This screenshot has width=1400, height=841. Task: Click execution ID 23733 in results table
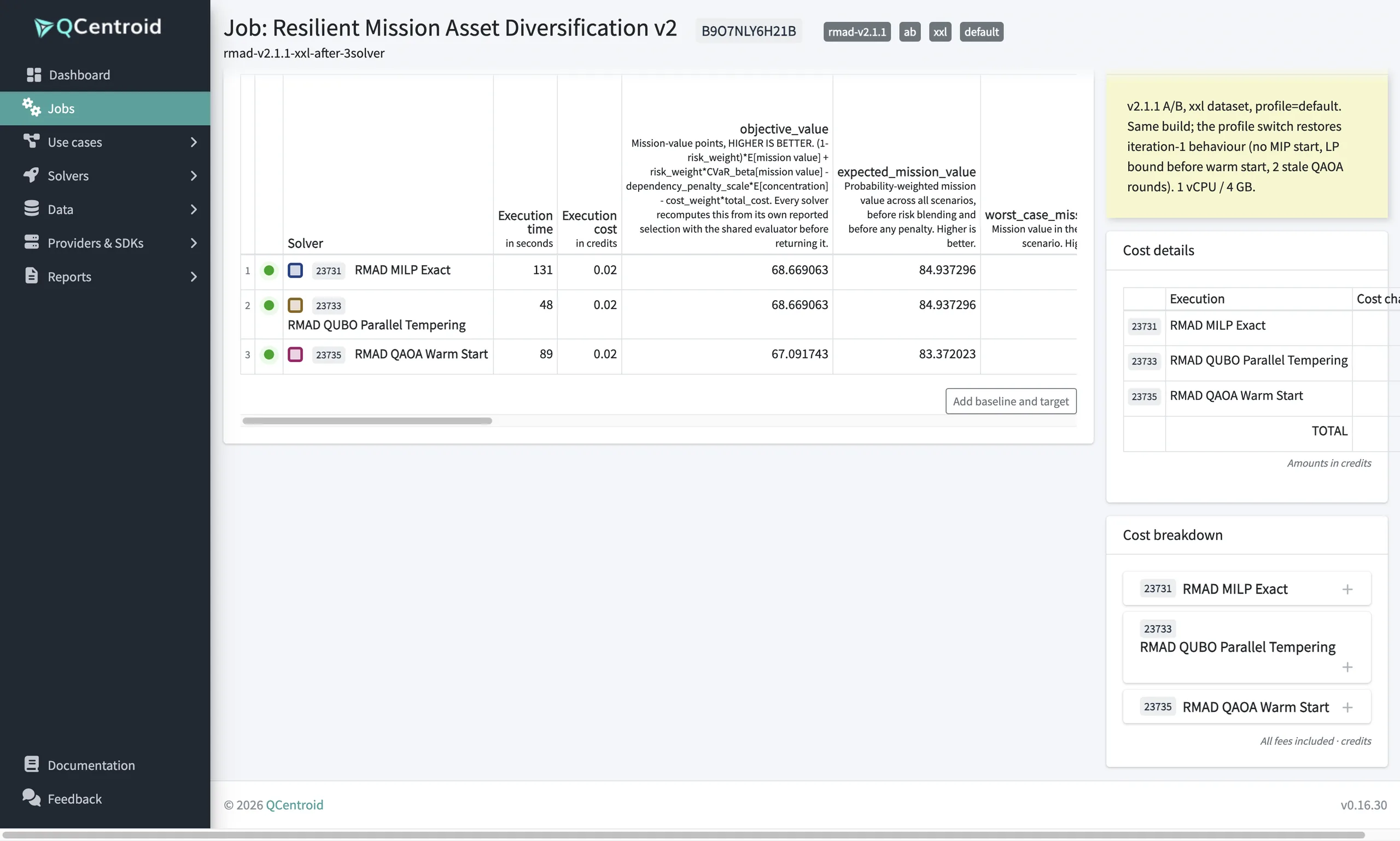pos(328,306)
